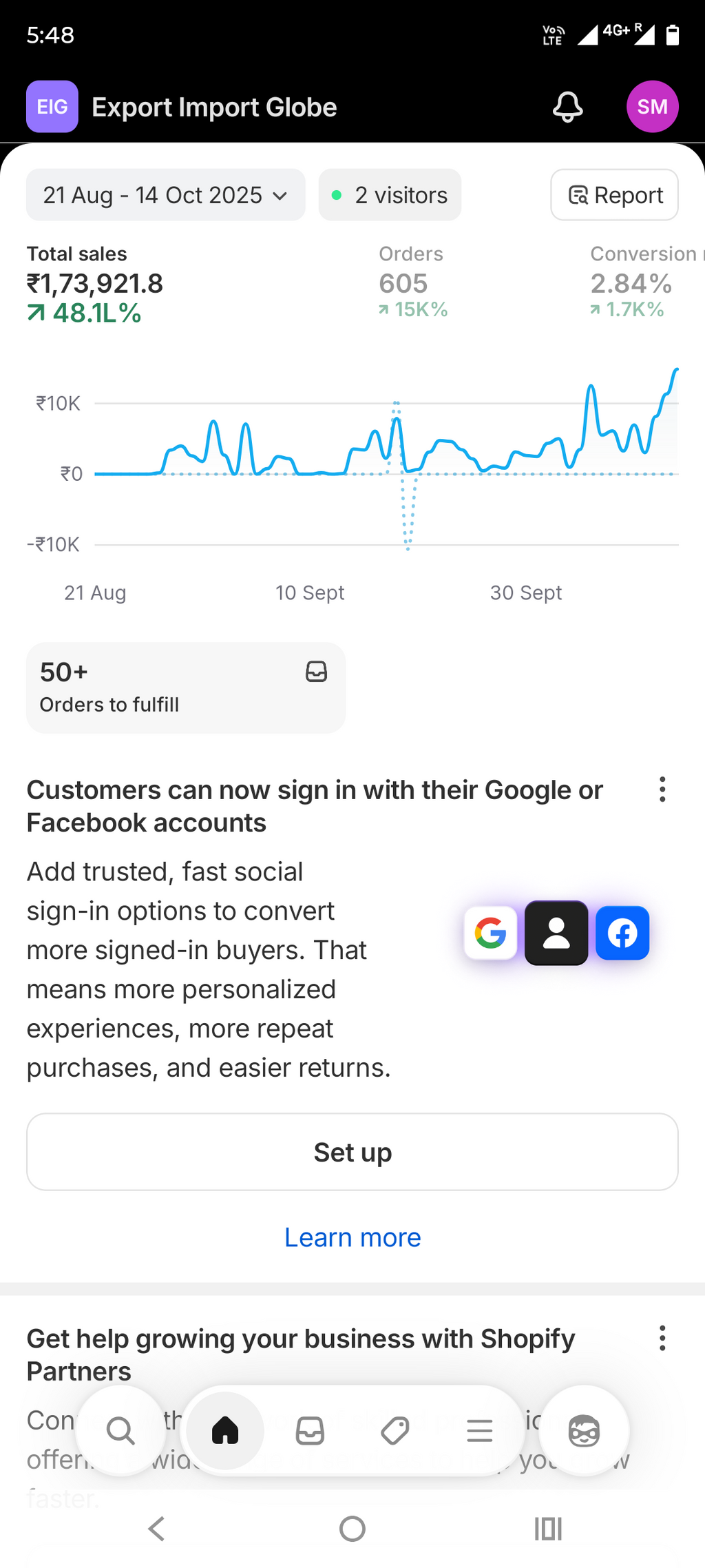Expand options for the Google sign-in announcement

[662, 790]
